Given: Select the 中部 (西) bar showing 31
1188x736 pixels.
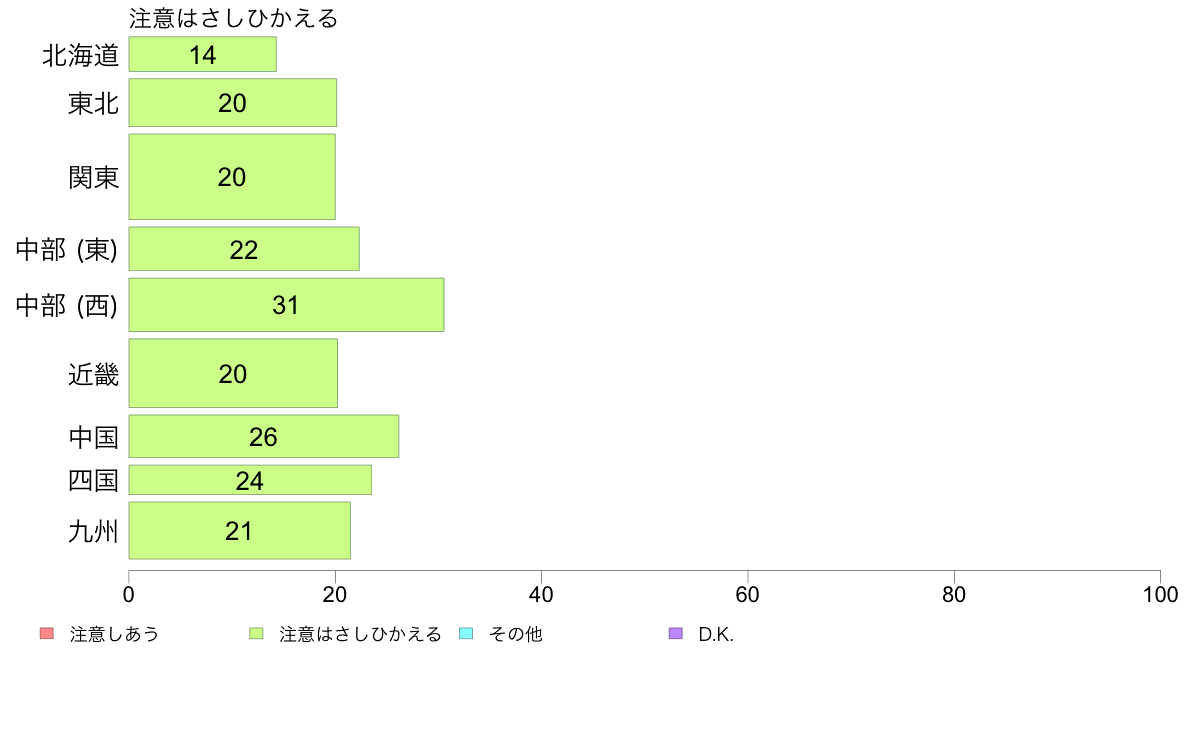Looking at the screenshot, I should [286, 305].
